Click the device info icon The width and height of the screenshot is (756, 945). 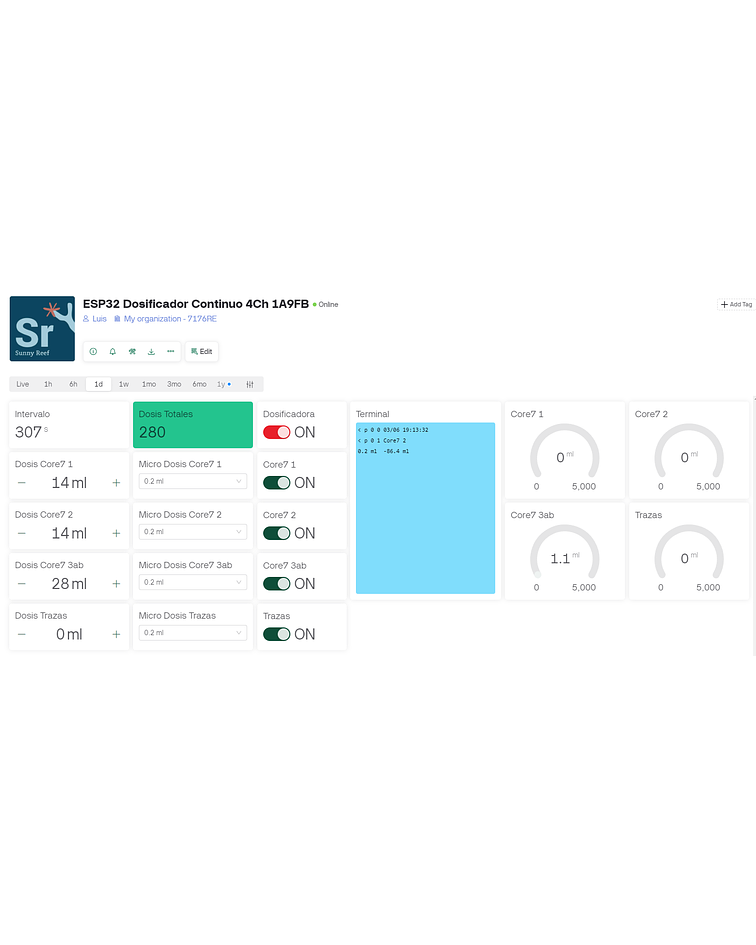(93, 352)
